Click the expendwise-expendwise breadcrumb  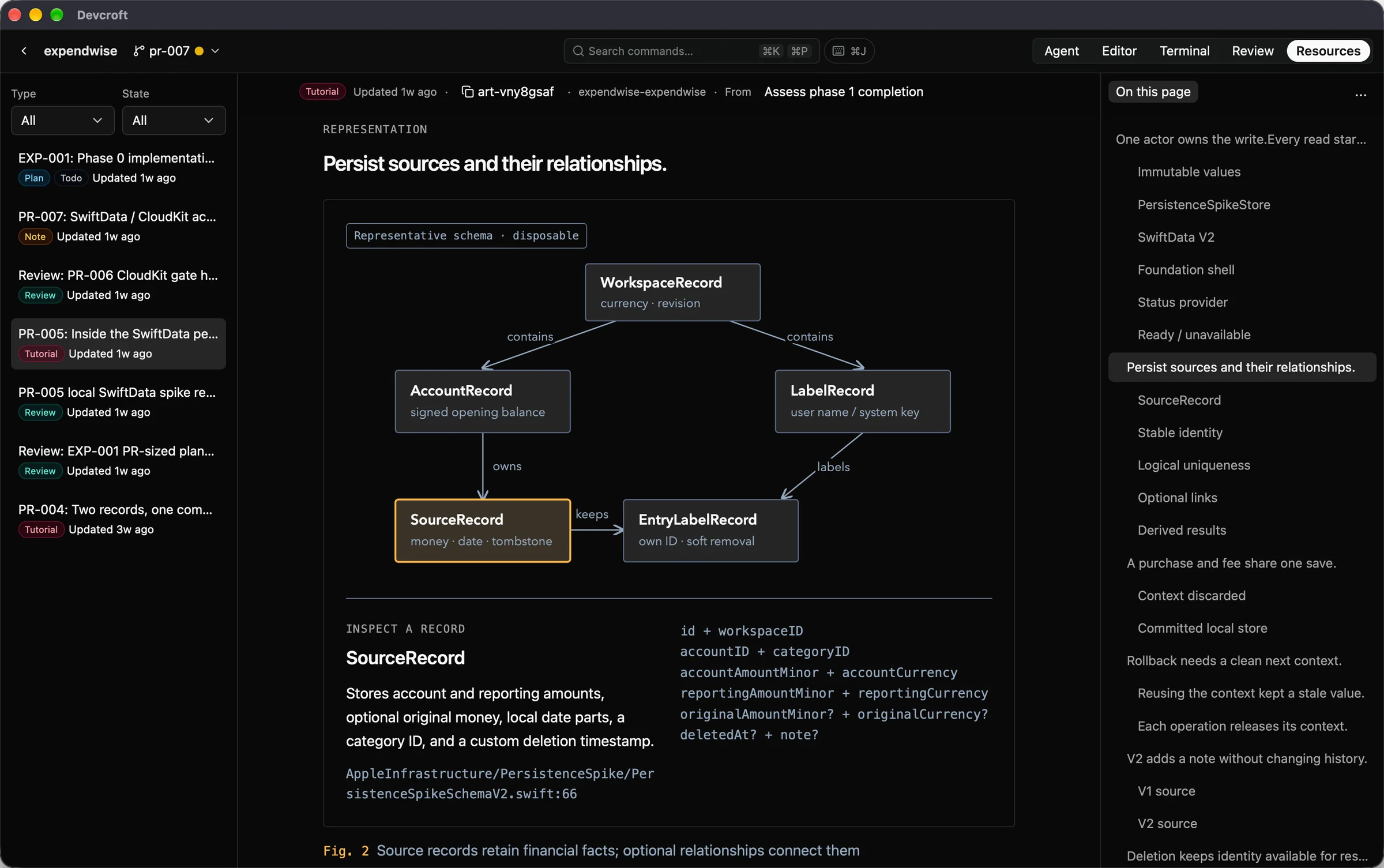point(642,92)
